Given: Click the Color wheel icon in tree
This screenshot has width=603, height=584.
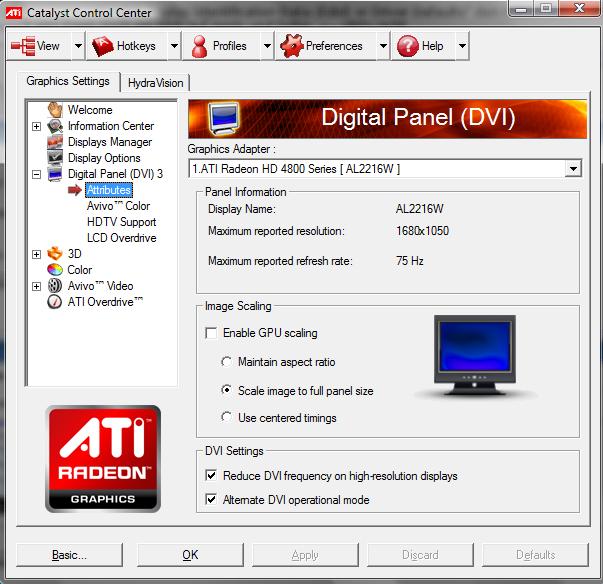Looking at the screenshot, I should point(55,270).
